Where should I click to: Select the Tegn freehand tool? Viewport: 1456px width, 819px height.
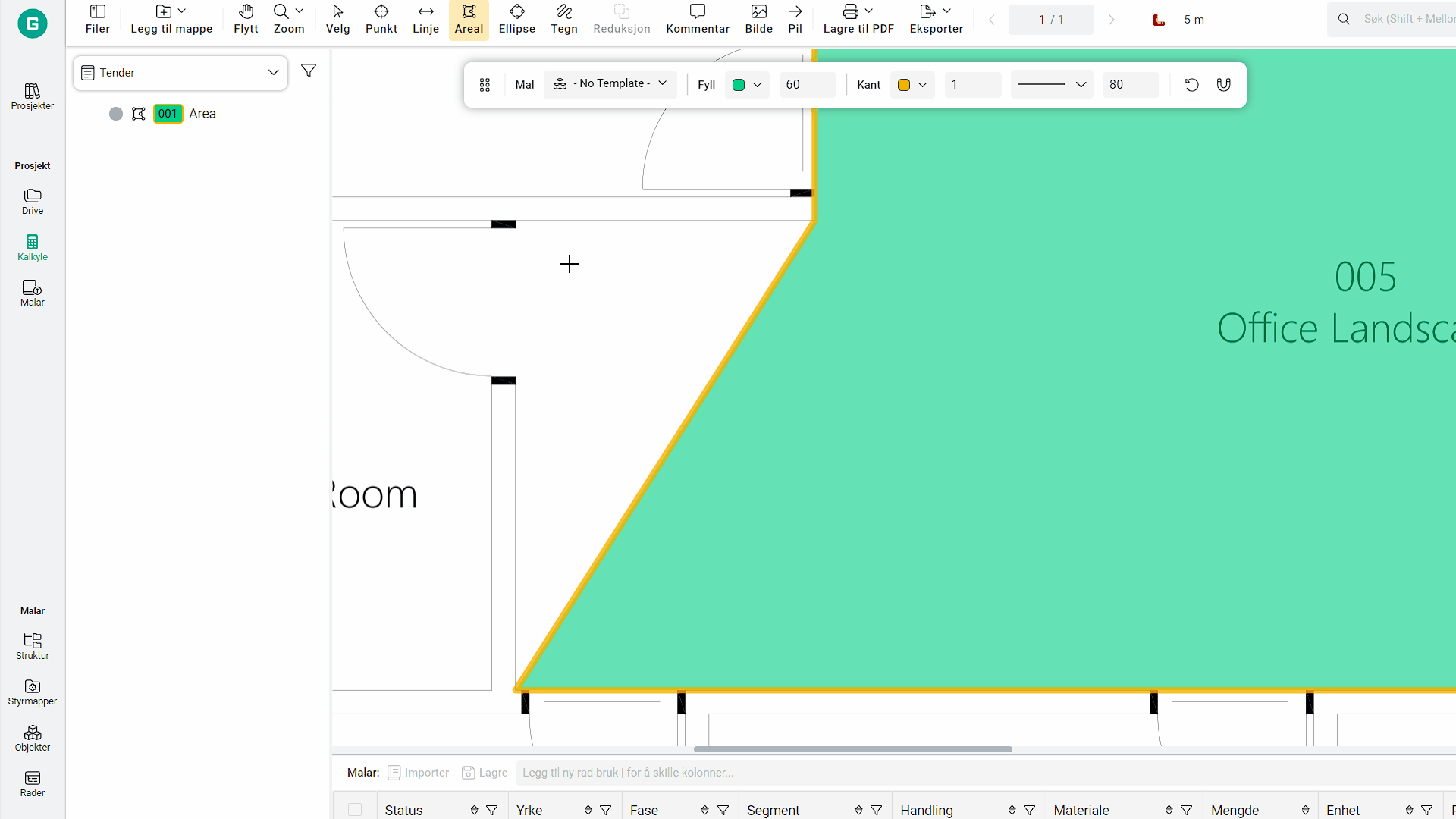(563, 20)
